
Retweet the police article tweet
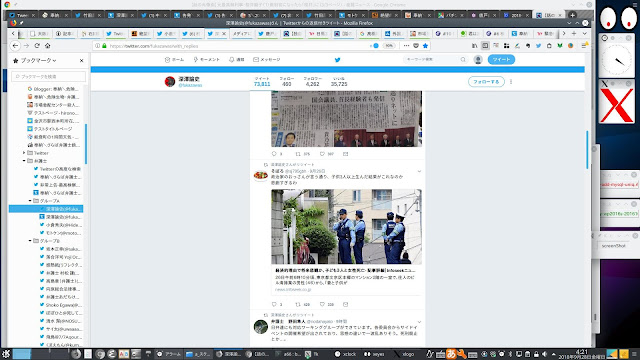(298, 304)
